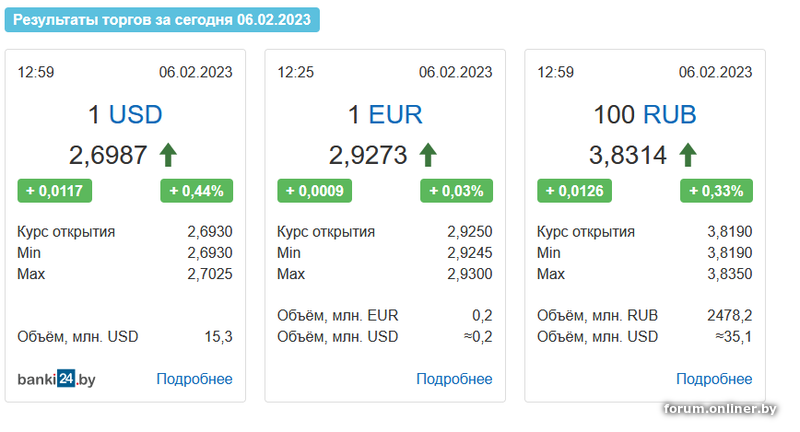Image resolution: width=800 pixels, height=432 pixels.
Task: Click the +0,33% RUB percent badge
Action: [x=716, y=191]
